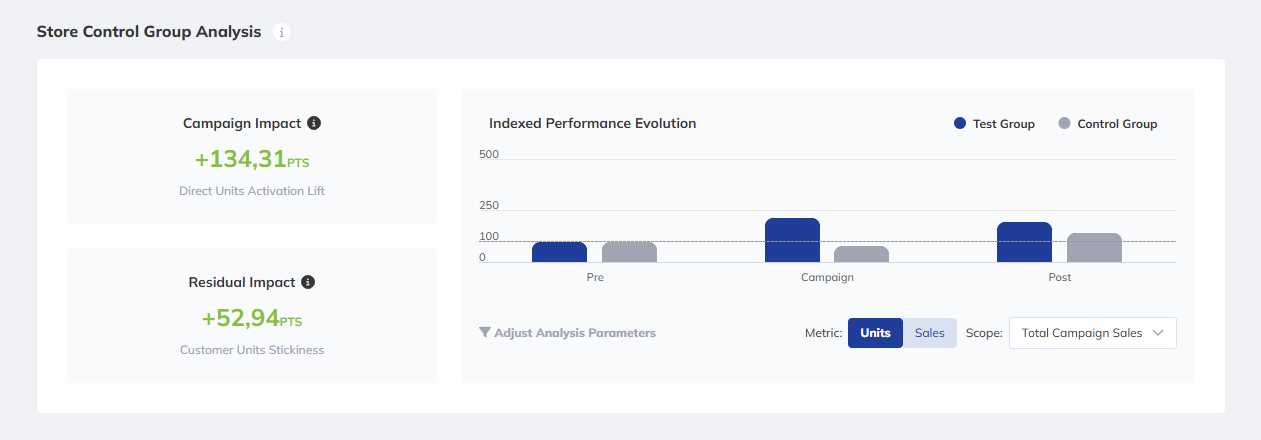Select the Post period gray control bar
Image resolution: width=1261 pixels, height=440 pixels.
[x=1094, y=248]
